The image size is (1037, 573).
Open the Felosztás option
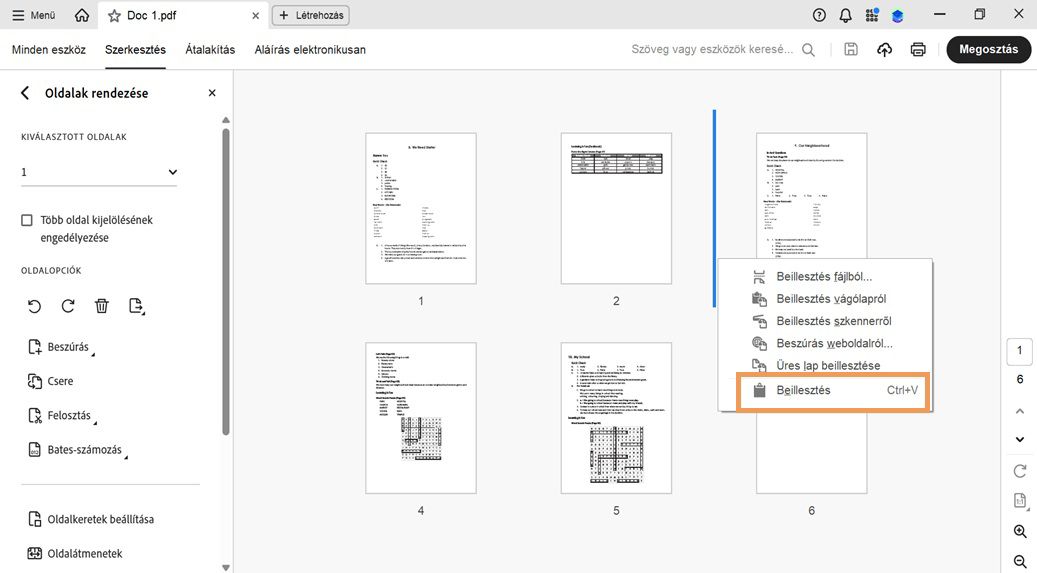60,416
